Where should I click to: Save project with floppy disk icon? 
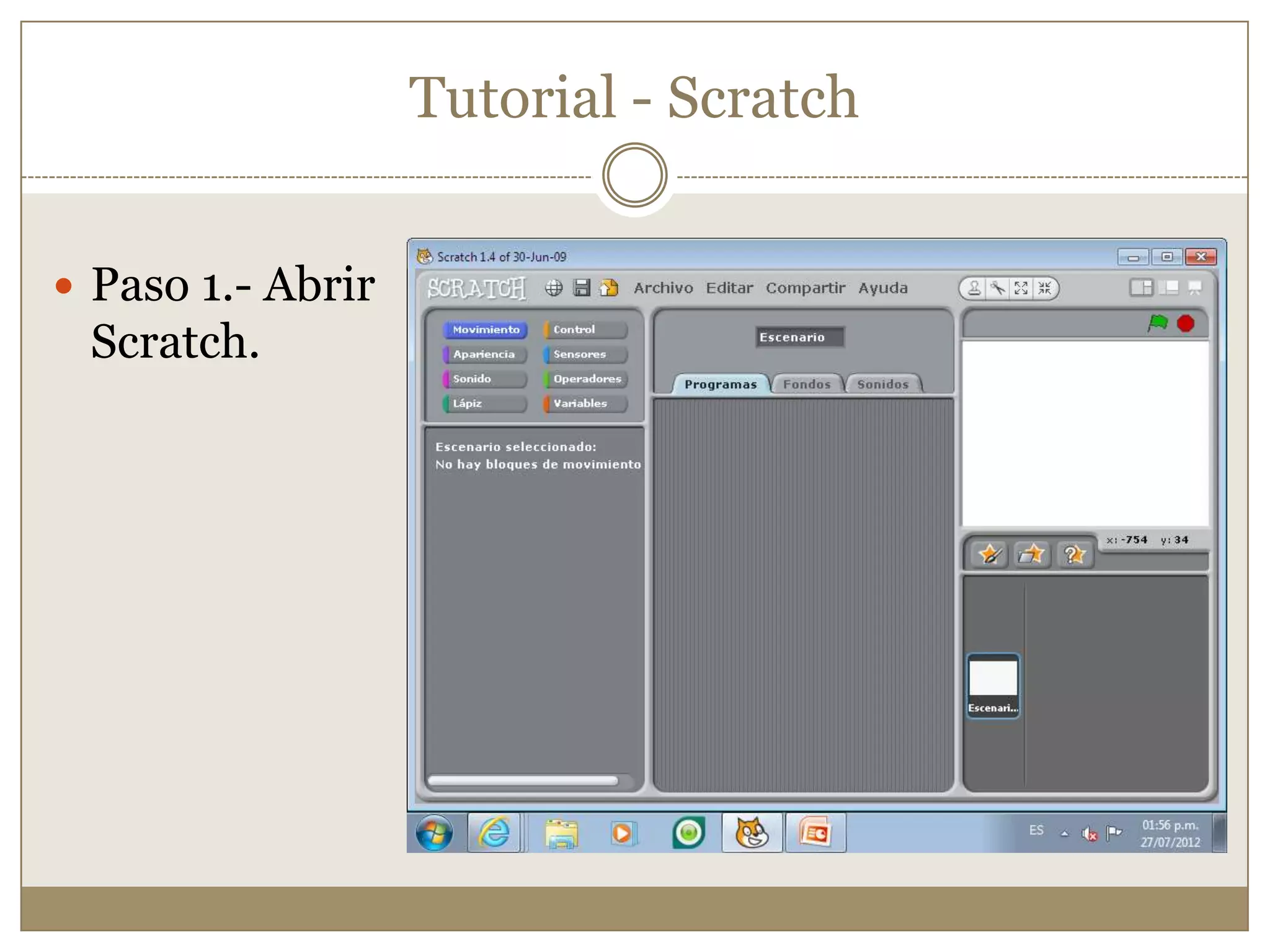coord(582,288)
